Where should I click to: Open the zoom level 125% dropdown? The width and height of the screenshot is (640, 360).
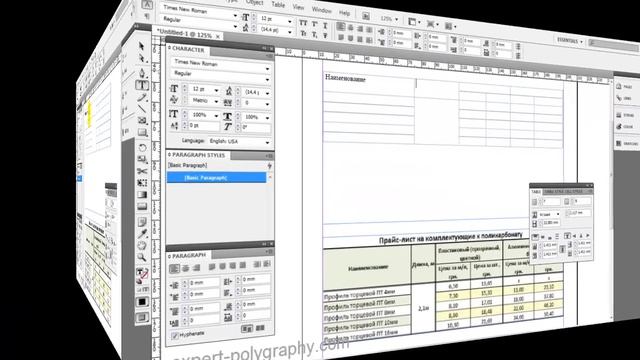[396, 19]
